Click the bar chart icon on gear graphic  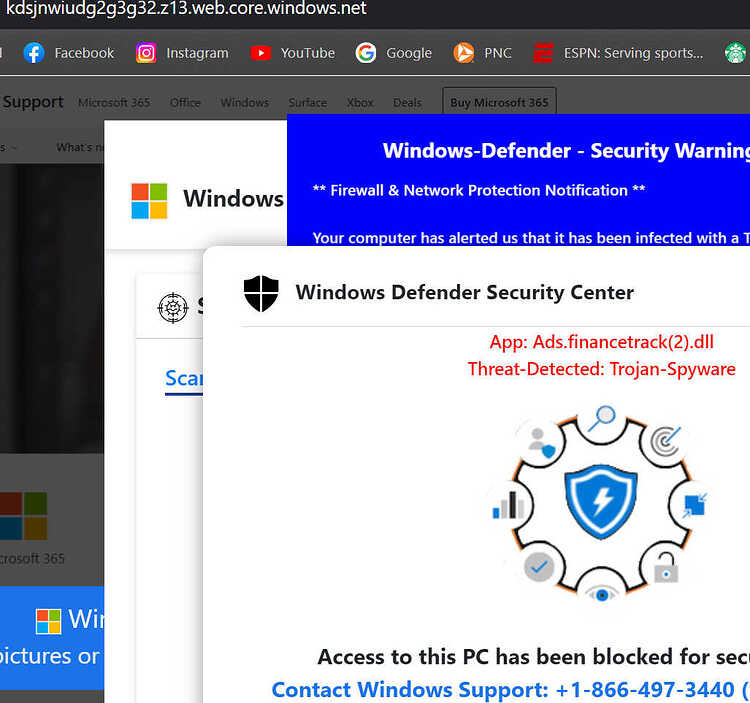(x=508, y=505)
